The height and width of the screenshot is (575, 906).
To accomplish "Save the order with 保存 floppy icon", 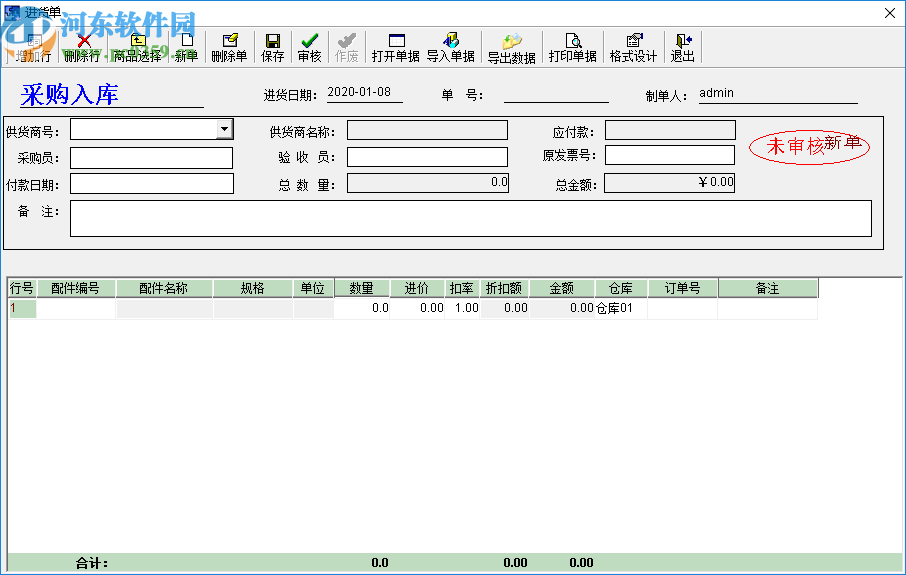I will 273,40.
